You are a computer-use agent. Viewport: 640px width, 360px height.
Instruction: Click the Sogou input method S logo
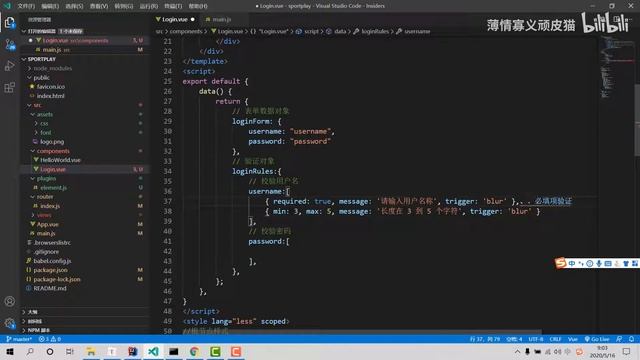[x=561, y=263]
